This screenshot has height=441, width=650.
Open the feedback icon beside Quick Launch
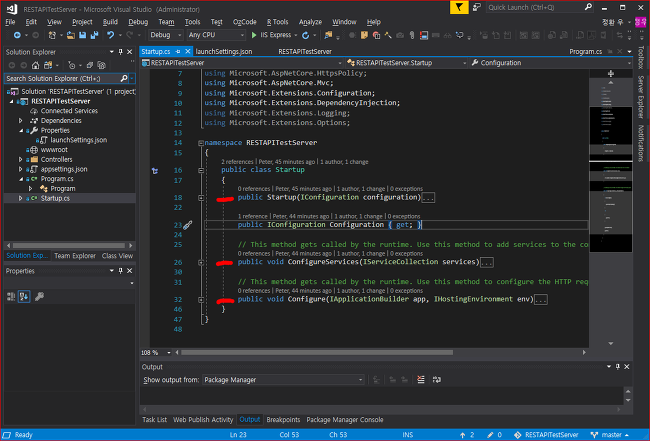(x=477, y=7)
